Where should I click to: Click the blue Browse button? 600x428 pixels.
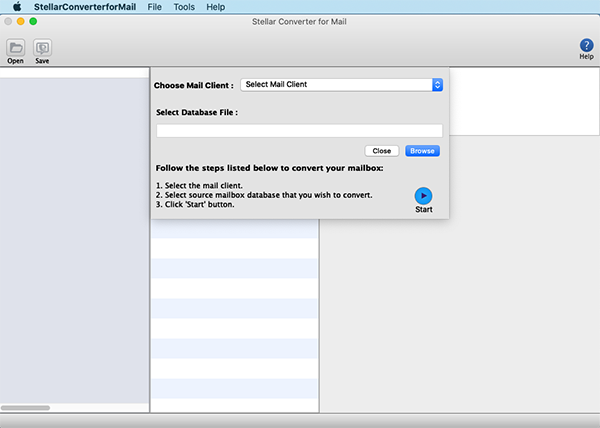pyautogui.click(x=422, y=151)
